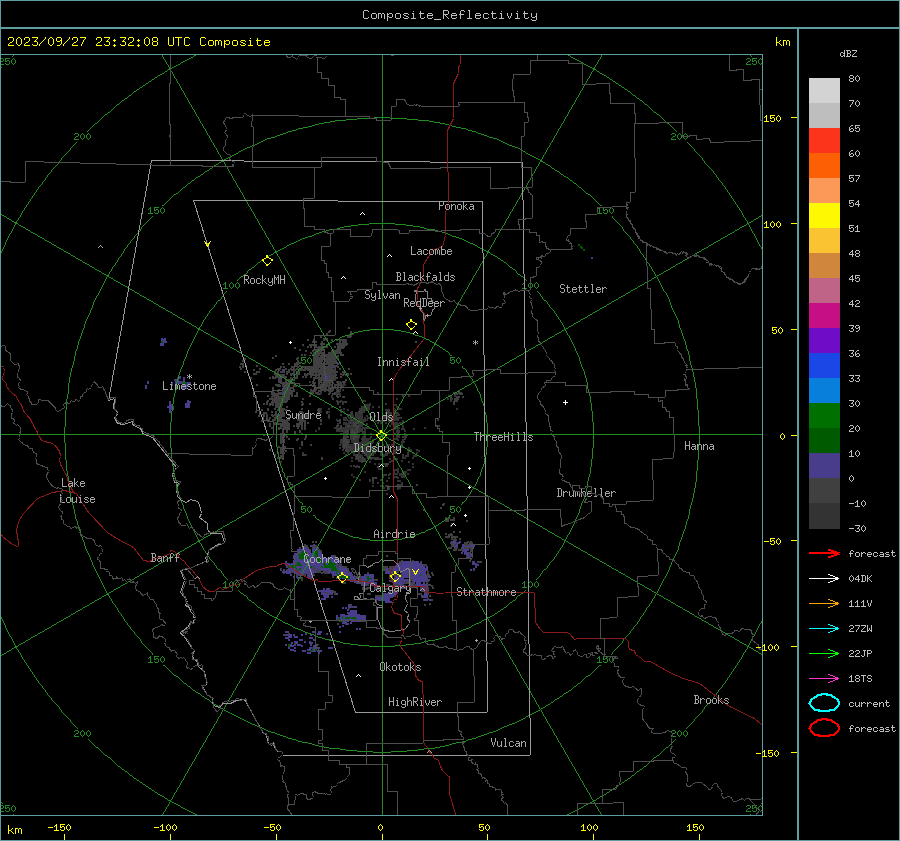Select the 45 dBZ pink color swatch
Screen dimensions: 900x841
tap(824, 290)
